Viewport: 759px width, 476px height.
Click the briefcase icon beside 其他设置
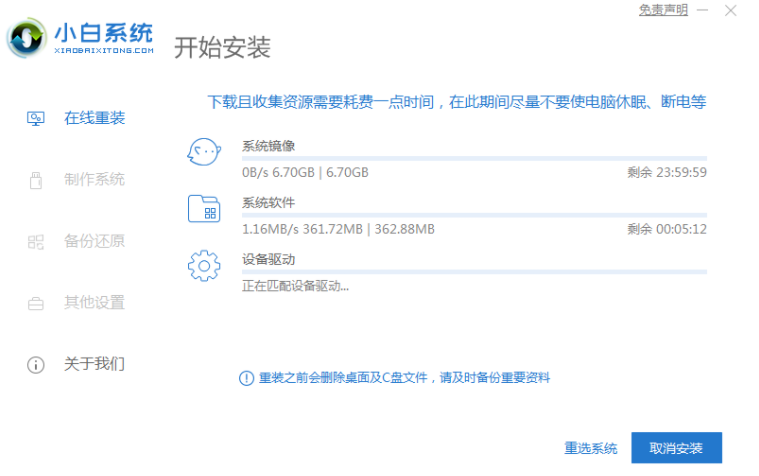[x=36, y=302]
